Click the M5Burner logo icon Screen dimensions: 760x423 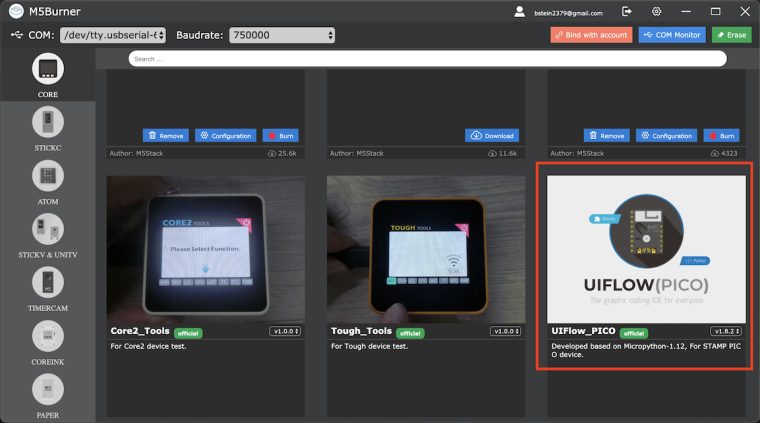tap(16, 11)
